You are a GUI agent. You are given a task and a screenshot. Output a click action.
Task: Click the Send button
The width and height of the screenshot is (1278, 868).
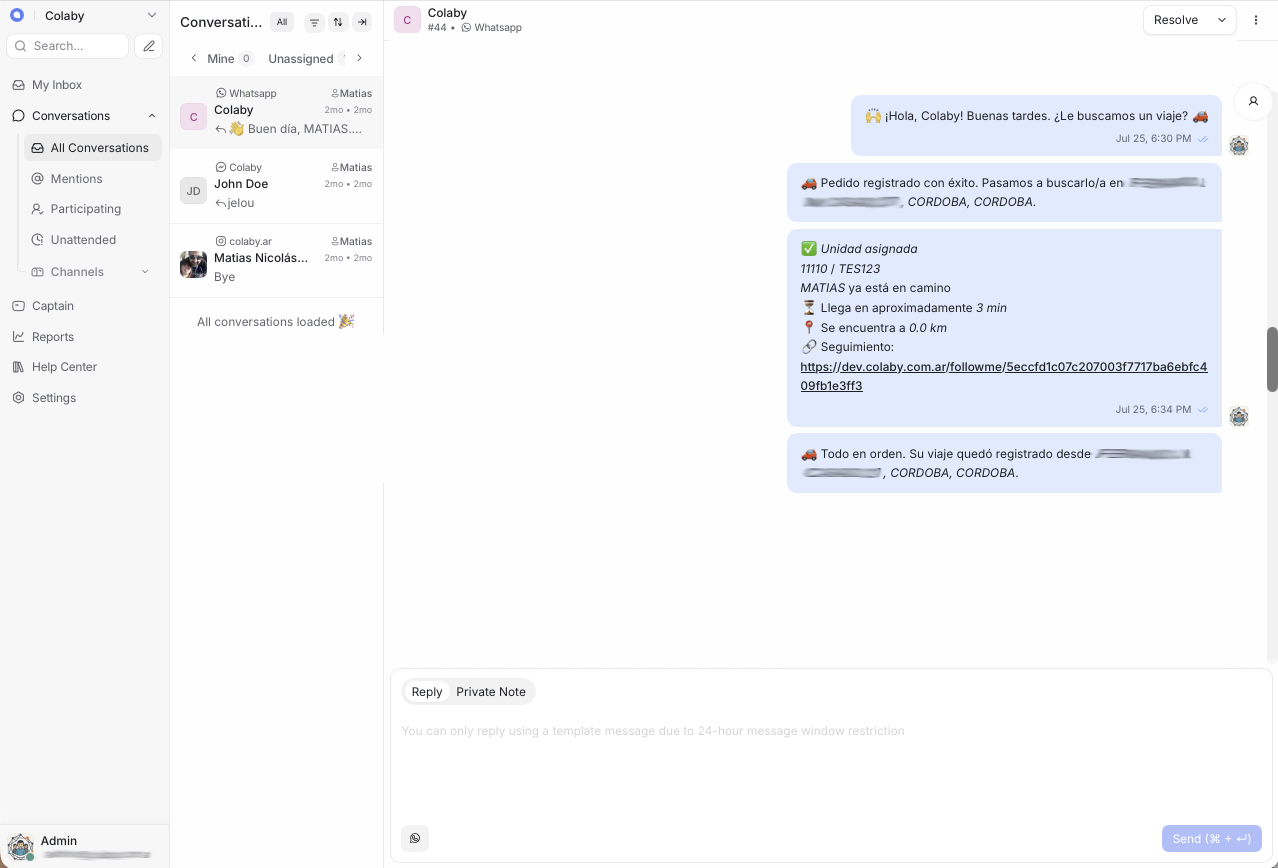[x=1212, y=839]
